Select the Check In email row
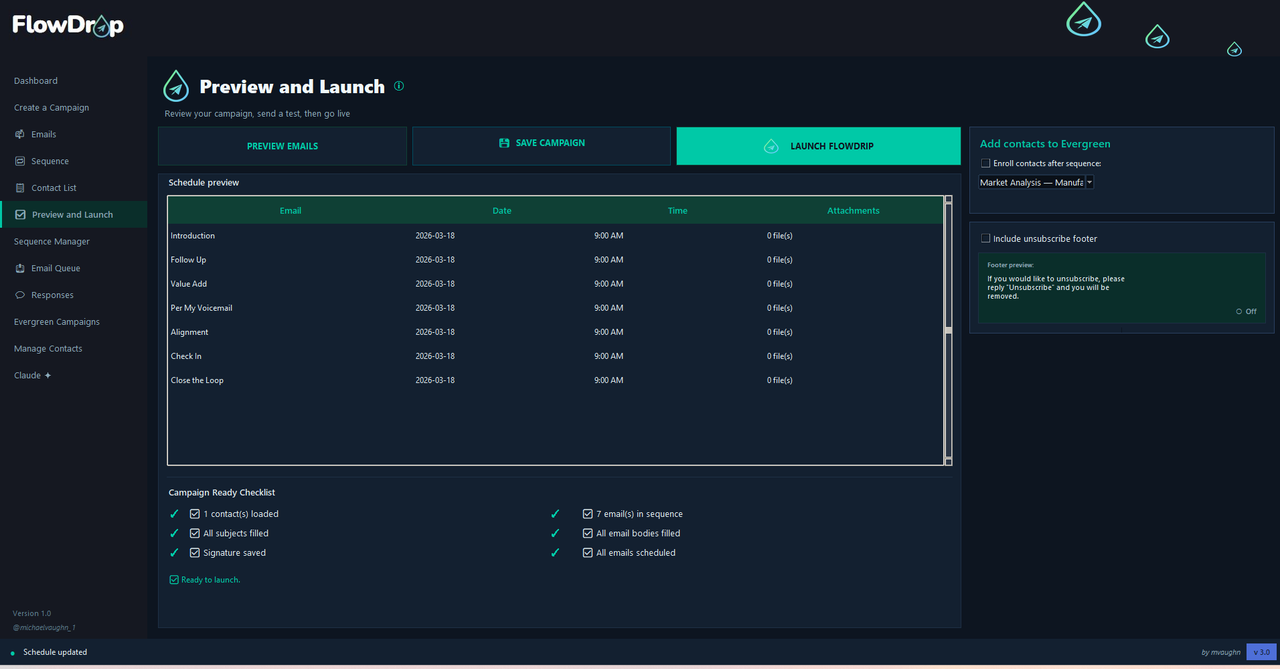 (555, 356)
